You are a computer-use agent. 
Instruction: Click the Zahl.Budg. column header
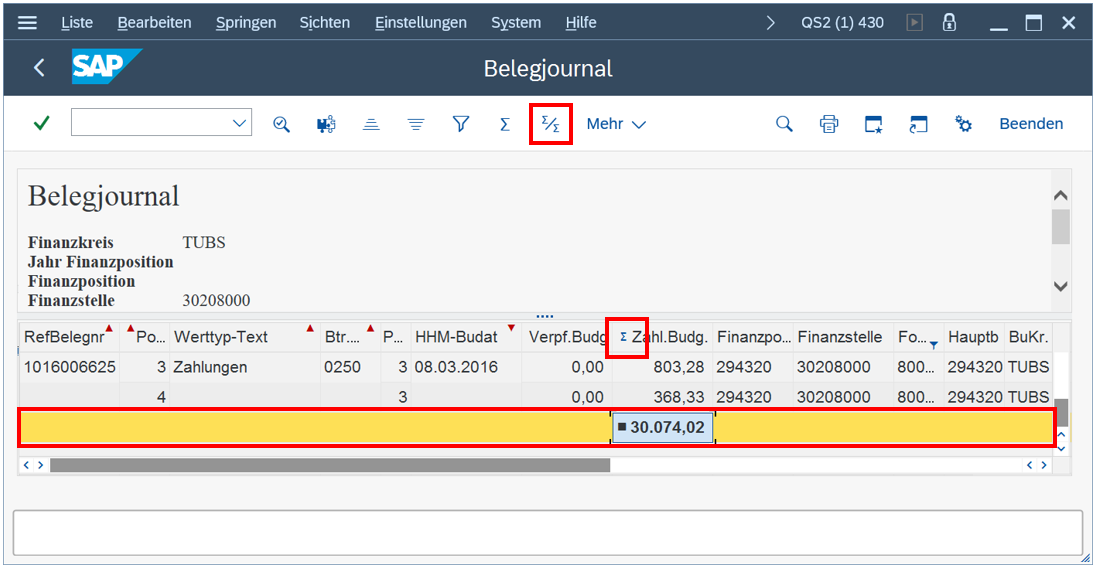point(668,337)
